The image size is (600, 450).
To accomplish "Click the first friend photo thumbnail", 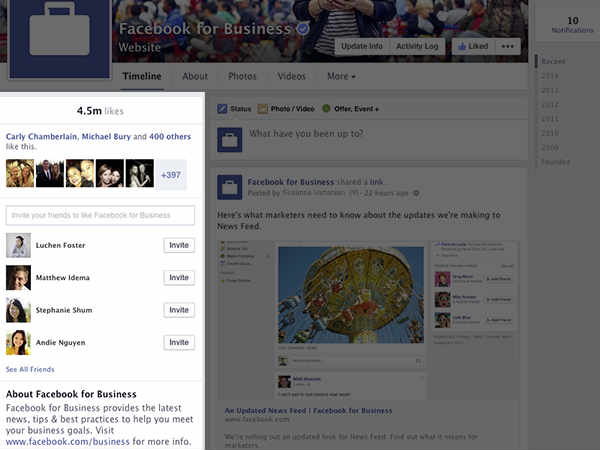I will 20,173.
